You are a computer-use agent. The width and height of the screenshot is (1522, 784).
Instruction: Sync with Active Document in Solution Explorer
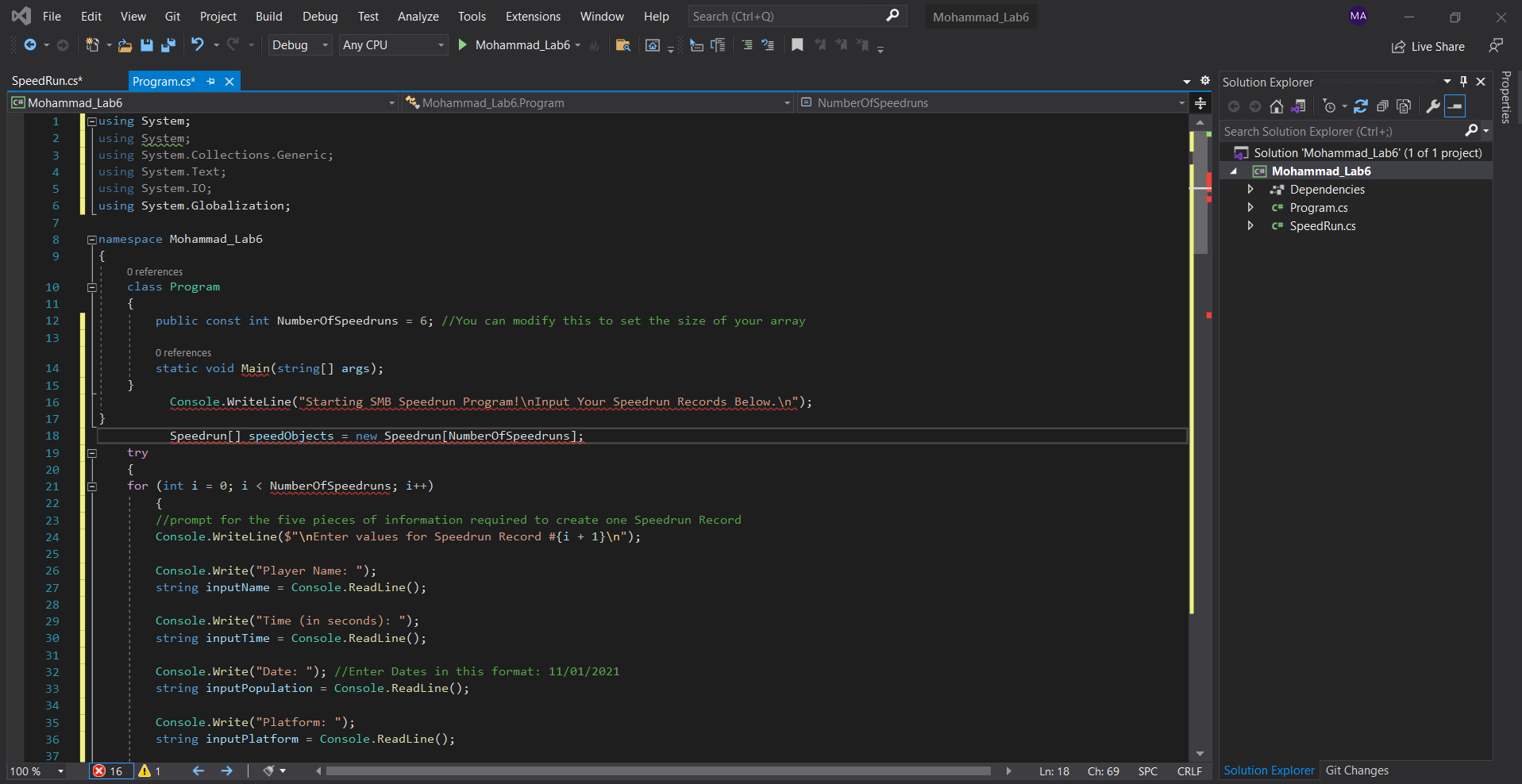[x=1361, y=106]
